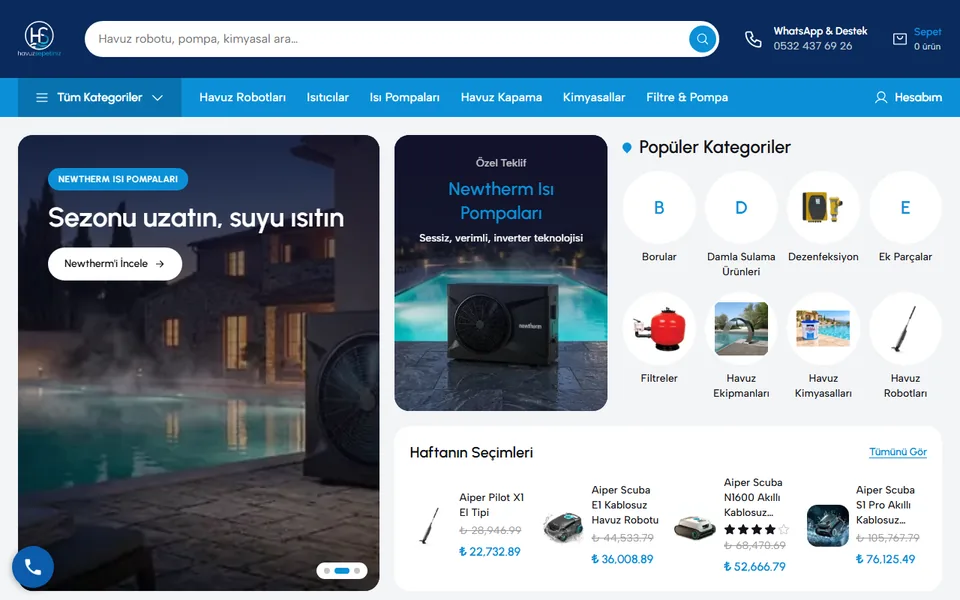Open the Damla Sulama category circle

coord(741,208)
